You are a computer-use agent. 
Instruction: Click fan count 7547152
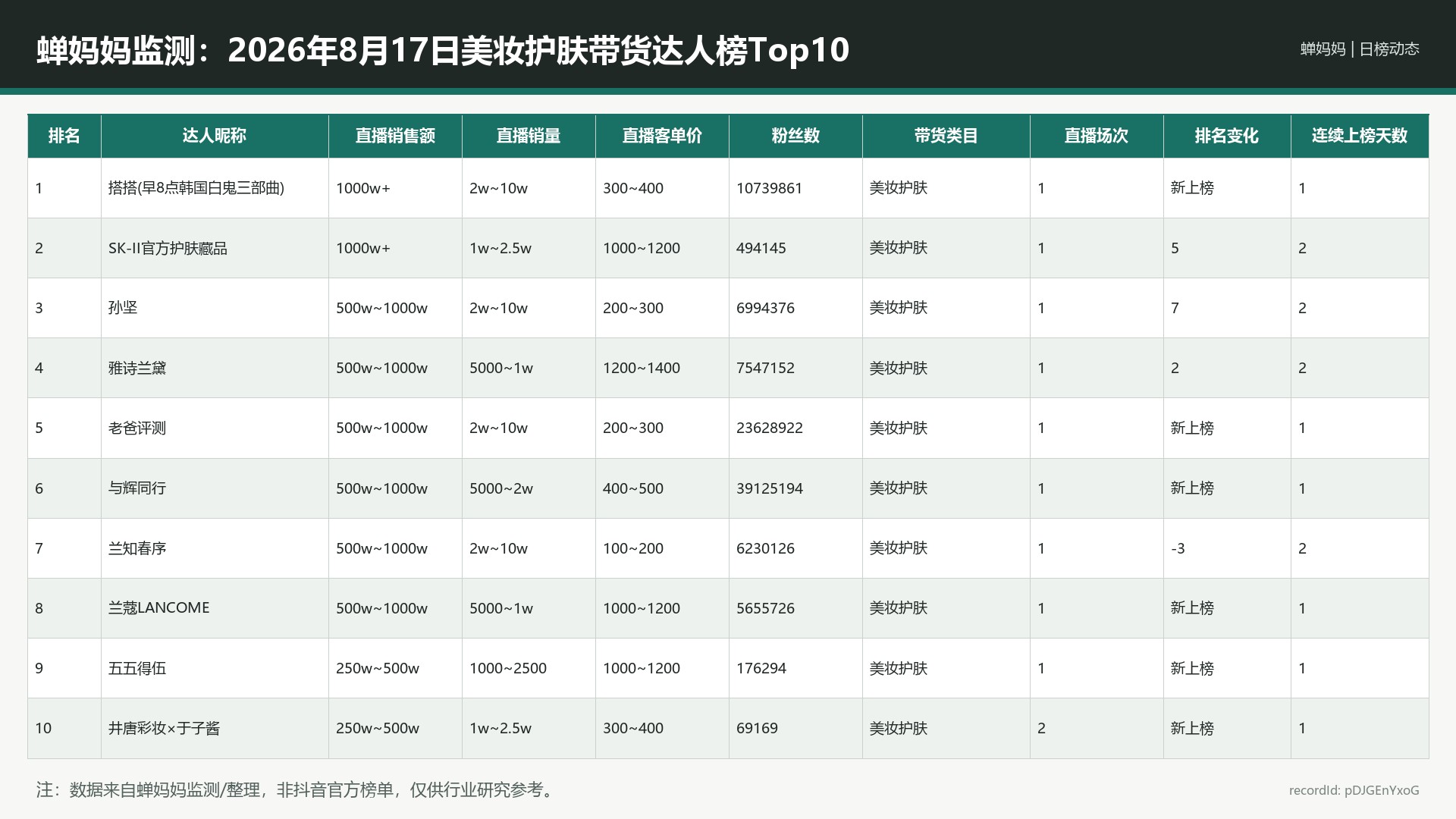(x=765, y=368)
